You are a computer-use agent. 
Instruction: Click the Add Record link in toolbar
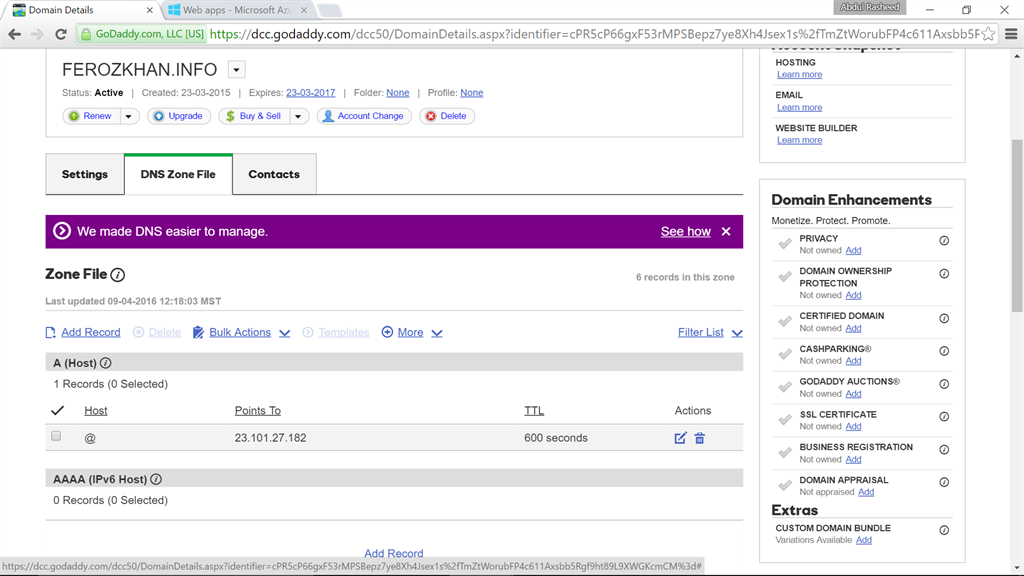[x=91, y=332]
